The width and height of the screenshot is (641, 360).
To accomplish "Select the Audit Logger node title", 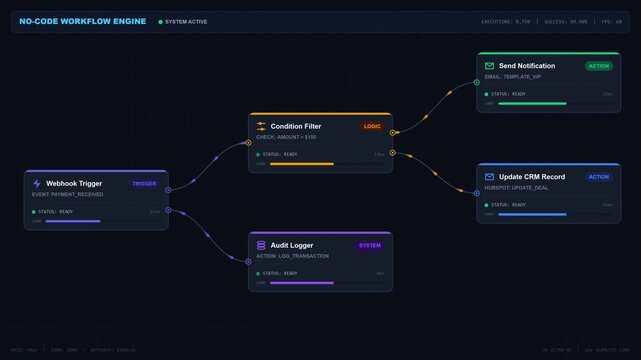I will pos(292,245).
